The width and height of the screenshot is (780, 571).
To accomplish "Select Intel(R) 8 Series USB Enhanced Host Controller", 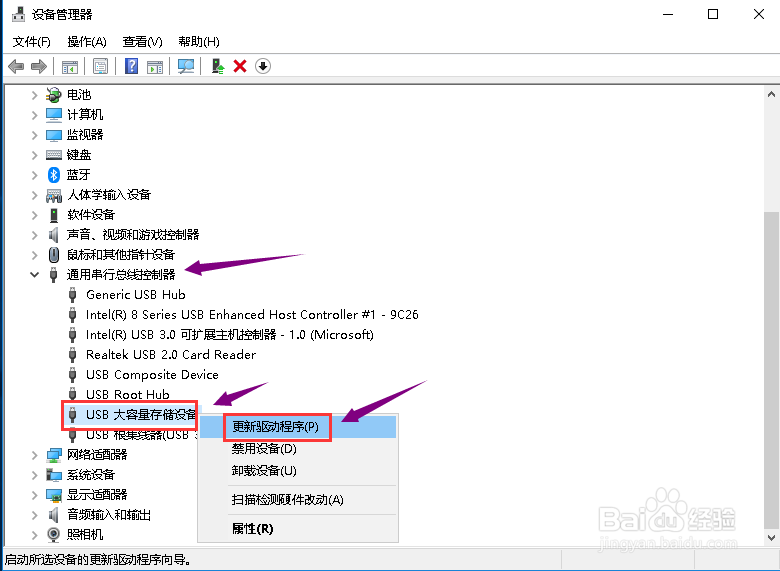I will coord(252,314).
